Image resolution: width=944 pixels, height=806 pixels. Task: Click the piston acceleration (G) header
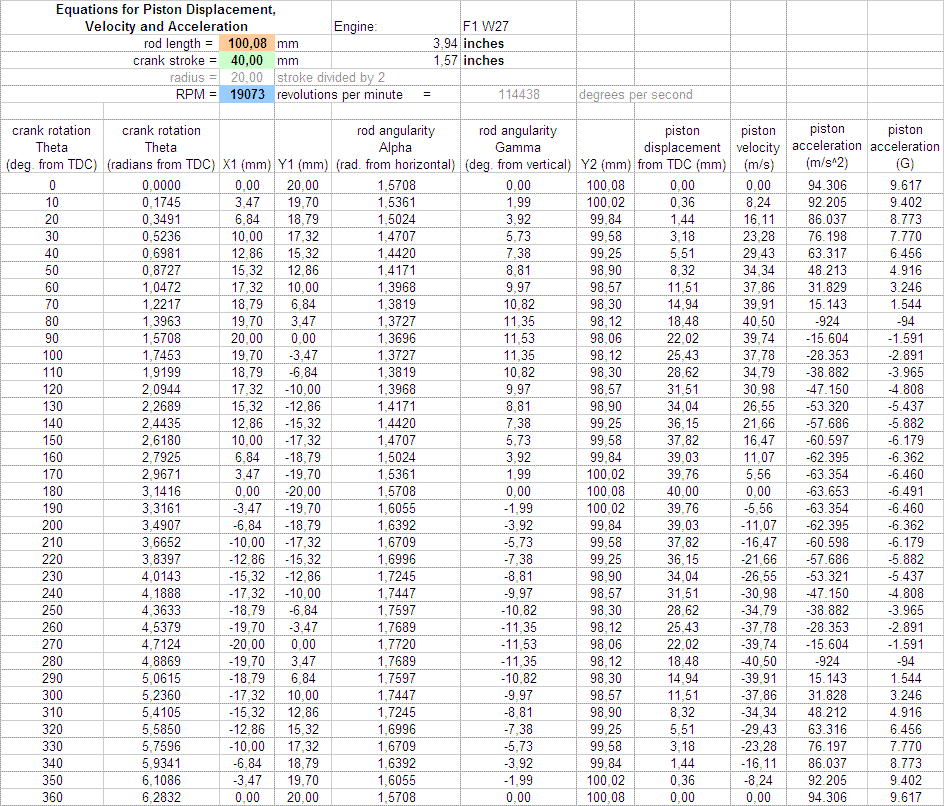pos(905,146)
